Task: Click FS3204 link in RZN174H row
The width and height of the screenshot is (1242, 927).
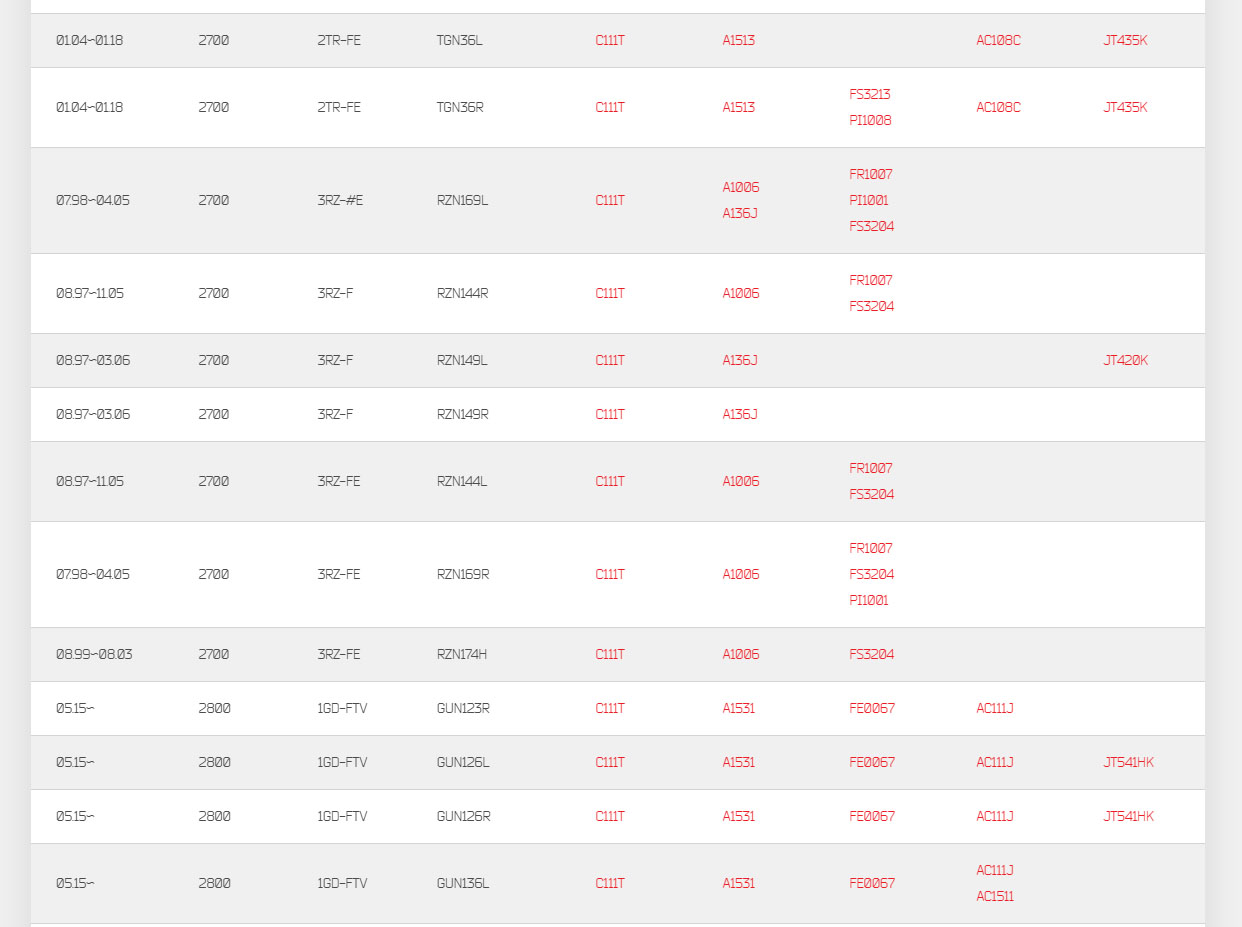Action: click(x=872, y=654)
